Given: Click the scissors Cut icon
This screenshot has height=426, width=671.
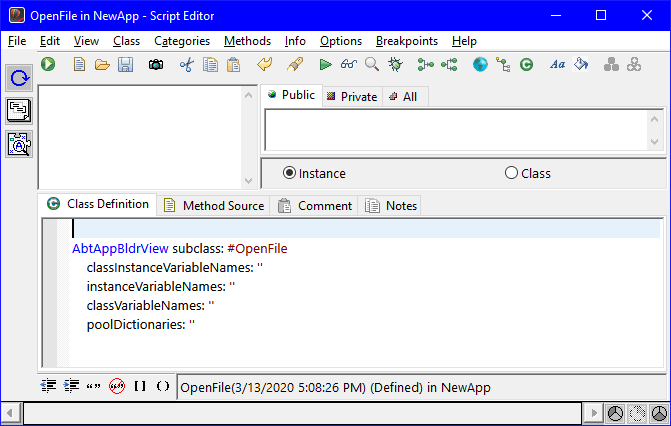Looking at the screenshot, I should 186,64.
